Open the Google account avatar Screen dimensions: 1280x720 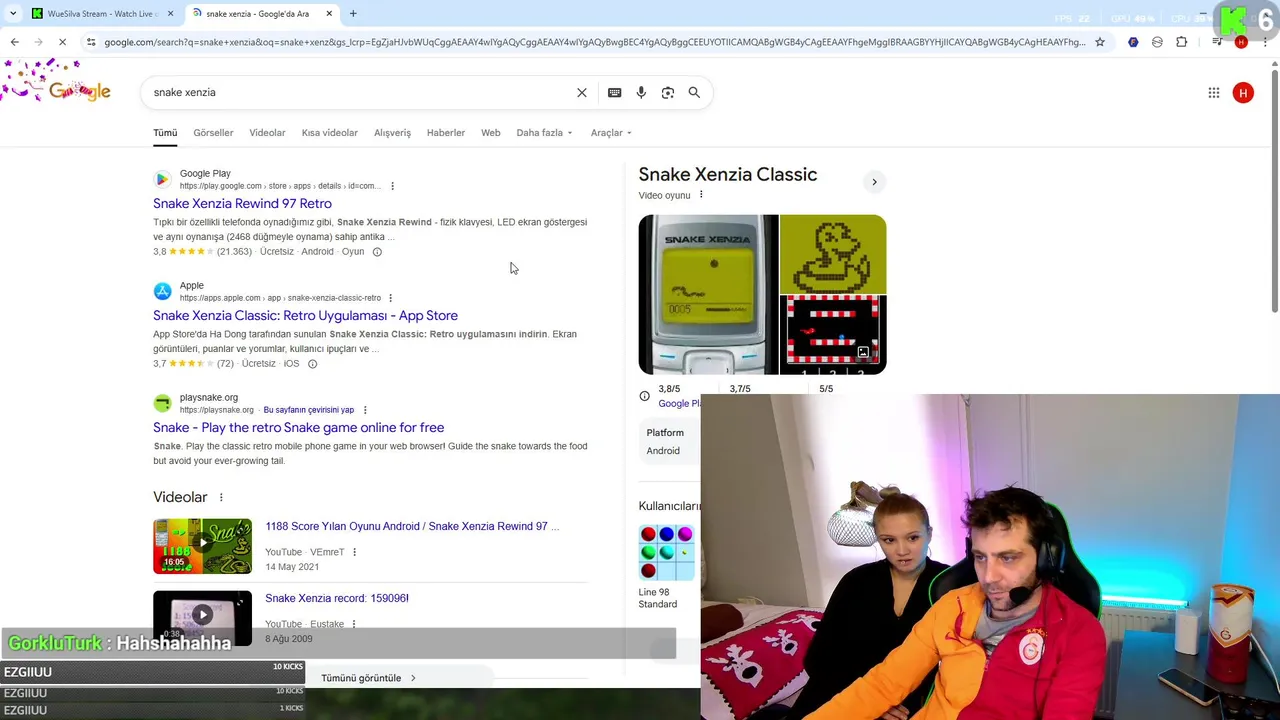pos(1243,92)
